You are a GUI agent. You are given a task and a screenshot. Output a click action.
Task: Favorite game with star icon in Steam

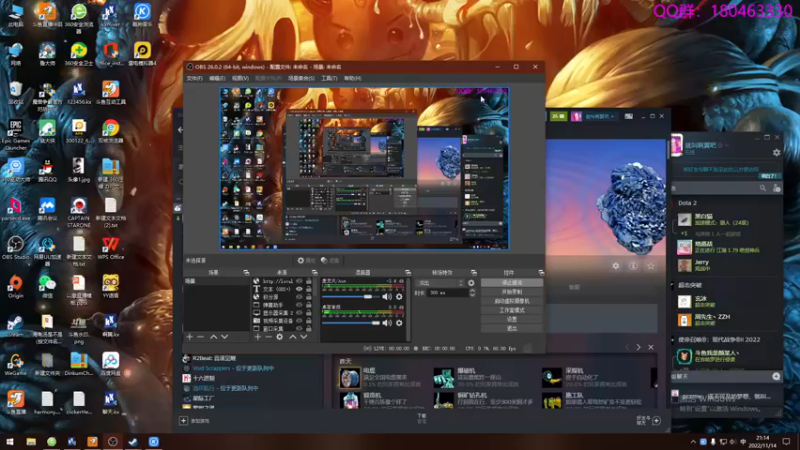pos(651,266)
